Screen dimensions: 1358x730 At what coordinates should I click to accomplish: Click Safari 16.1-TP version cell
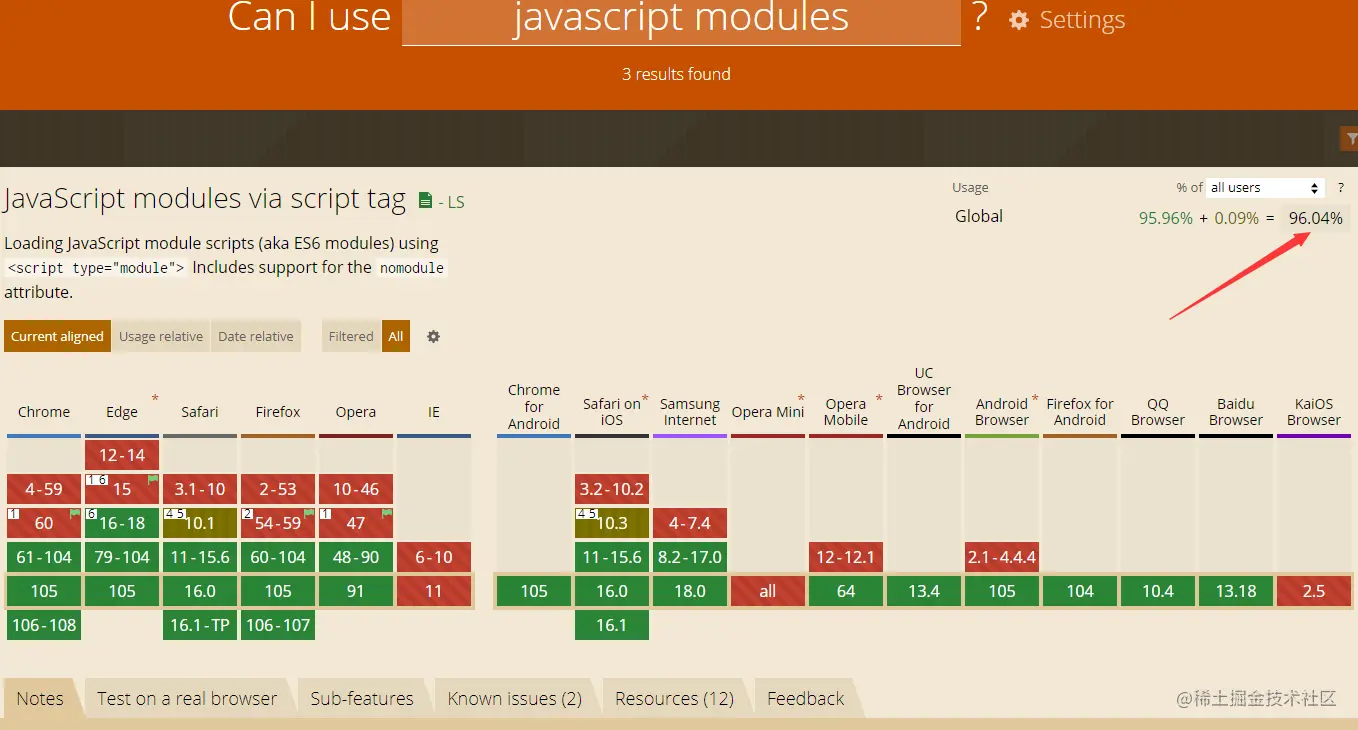click(200, 625)
